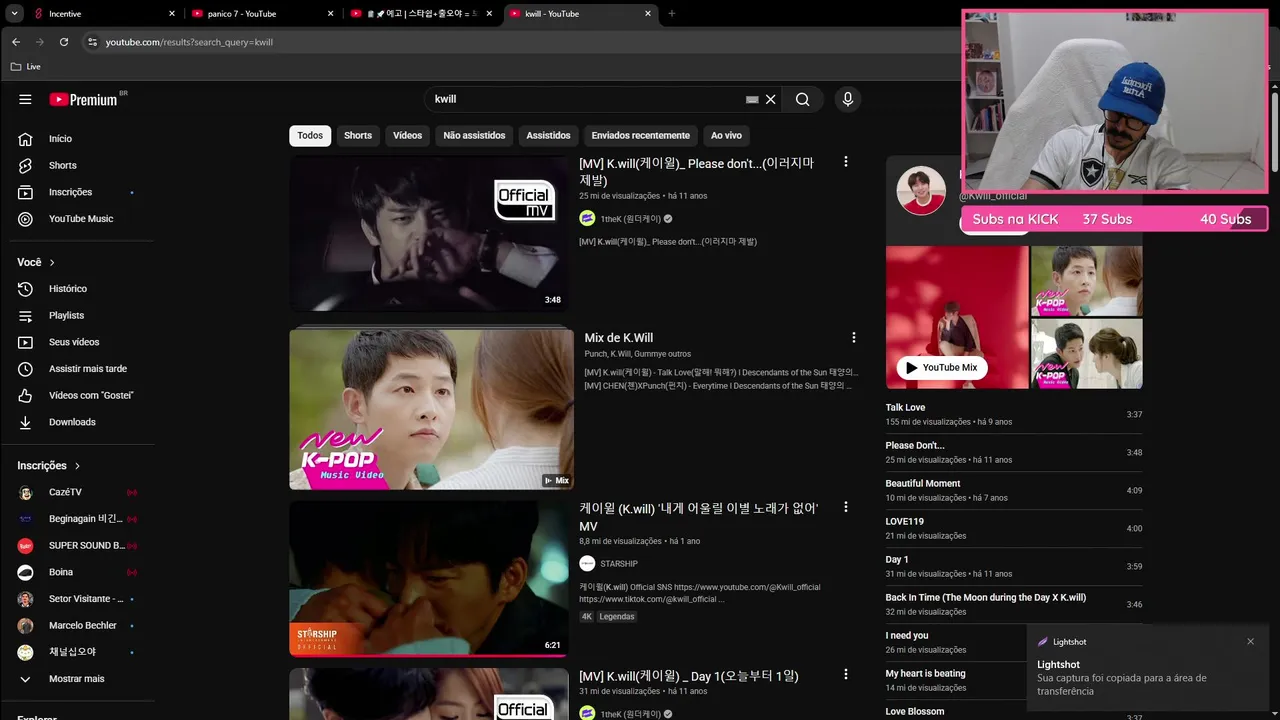Select the Vídeos filter chip

coord(407,135)
